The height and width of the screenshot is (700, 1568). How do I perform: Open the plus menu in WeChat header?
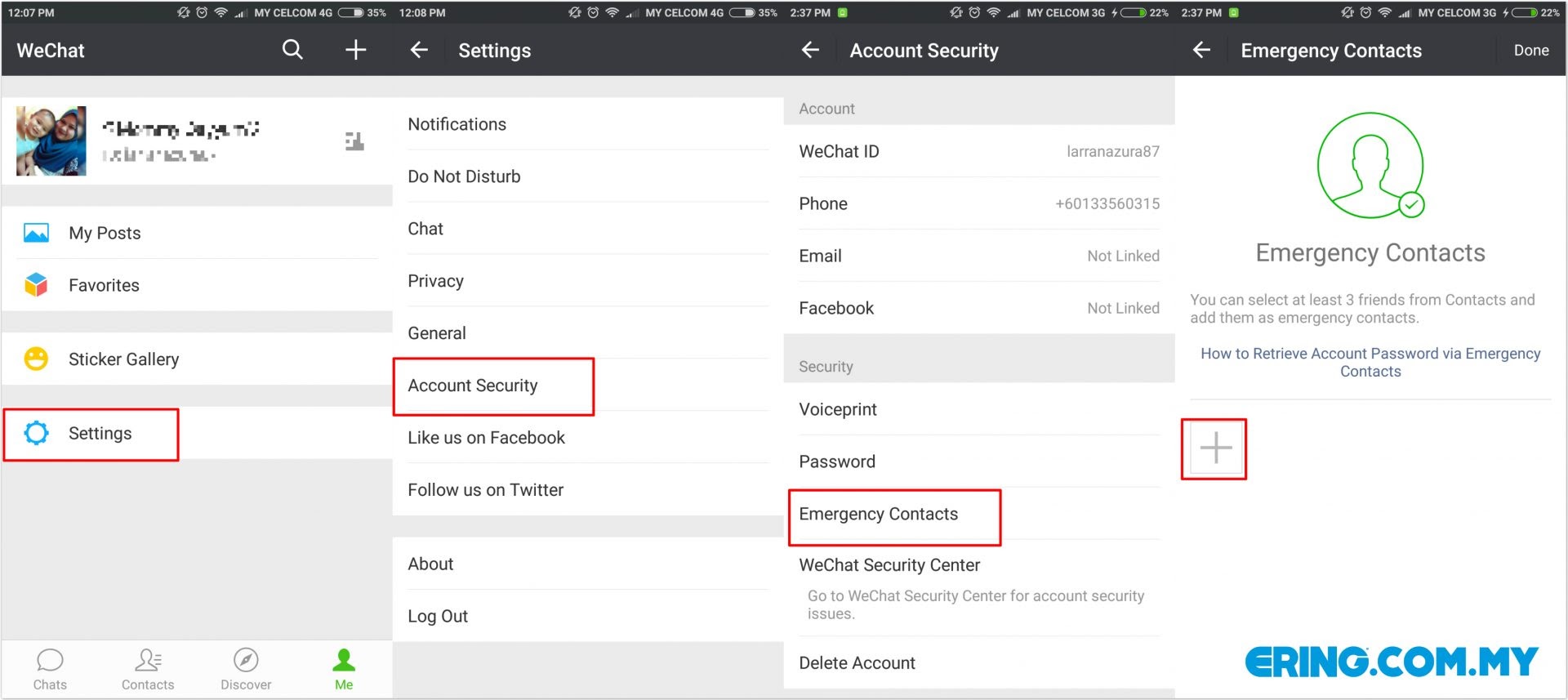[x=355, y=50]
